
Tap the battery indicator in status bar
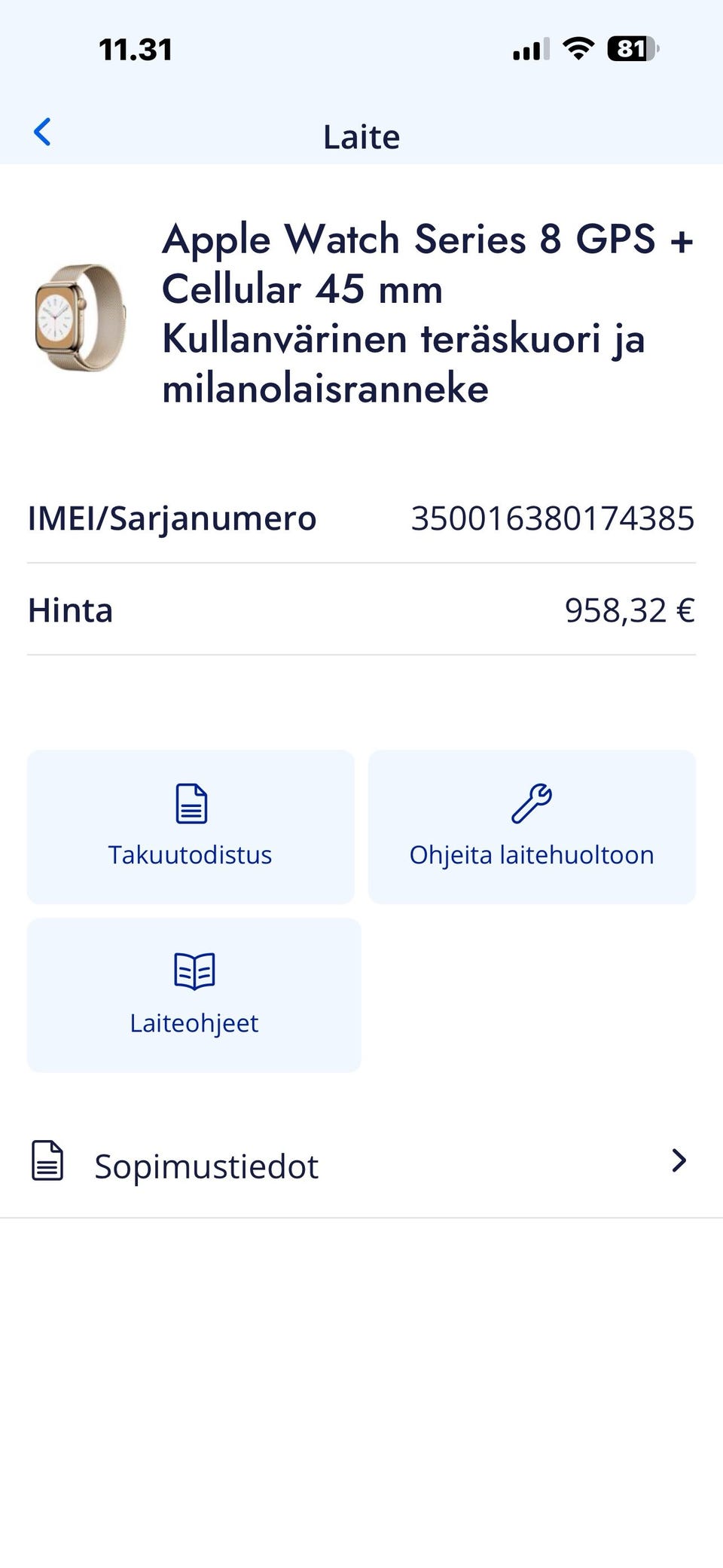[x=633, y=50]
